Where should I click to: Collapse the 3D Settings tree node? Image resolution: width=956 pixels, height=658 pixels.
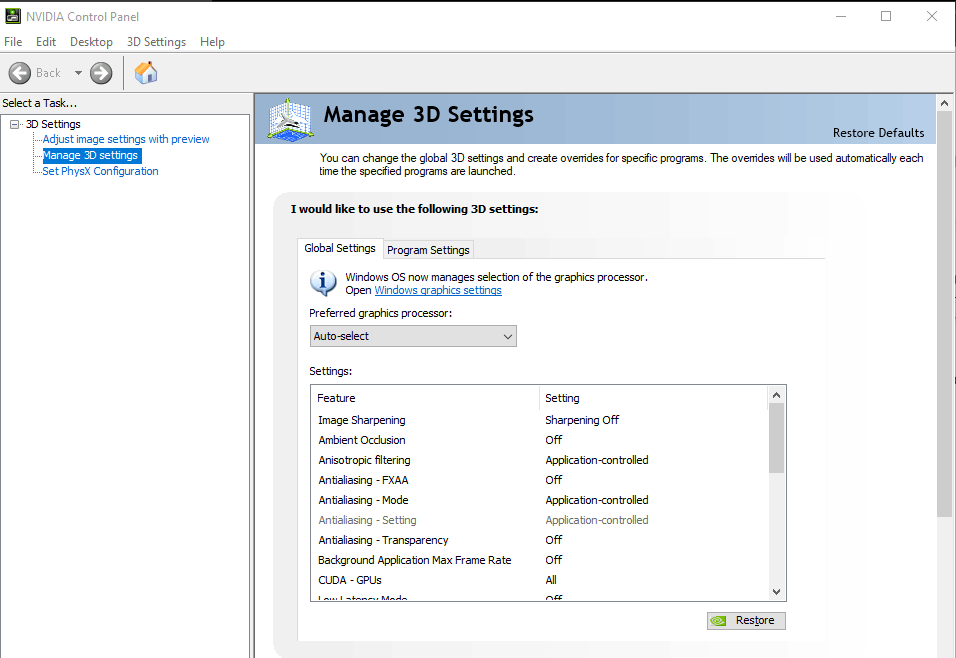[x=15, y=124]
